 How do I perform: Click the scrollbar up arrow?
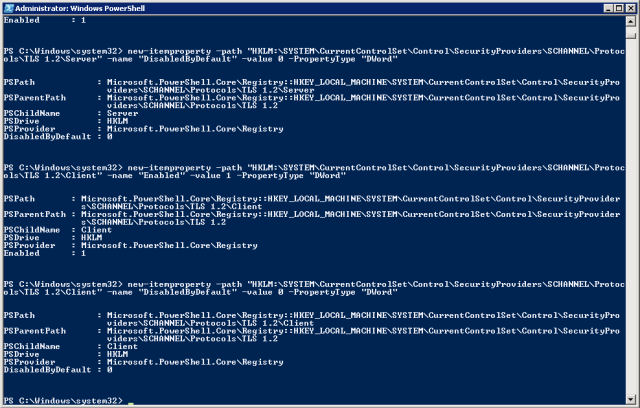[x=631, y=21]
